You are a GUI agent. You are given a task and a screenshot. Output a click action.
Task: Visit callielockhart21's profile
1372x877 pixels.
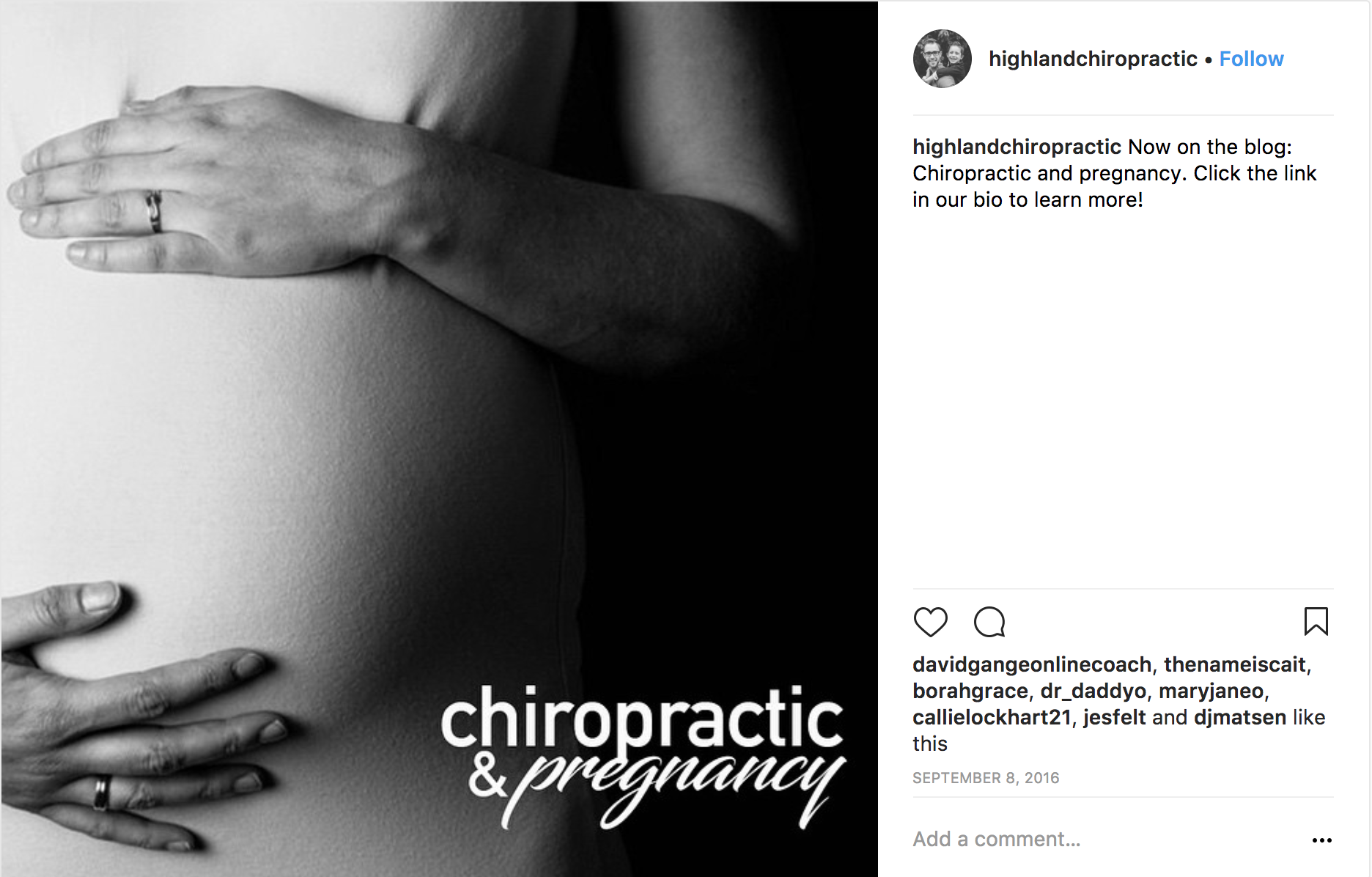[x=992, y=717]
